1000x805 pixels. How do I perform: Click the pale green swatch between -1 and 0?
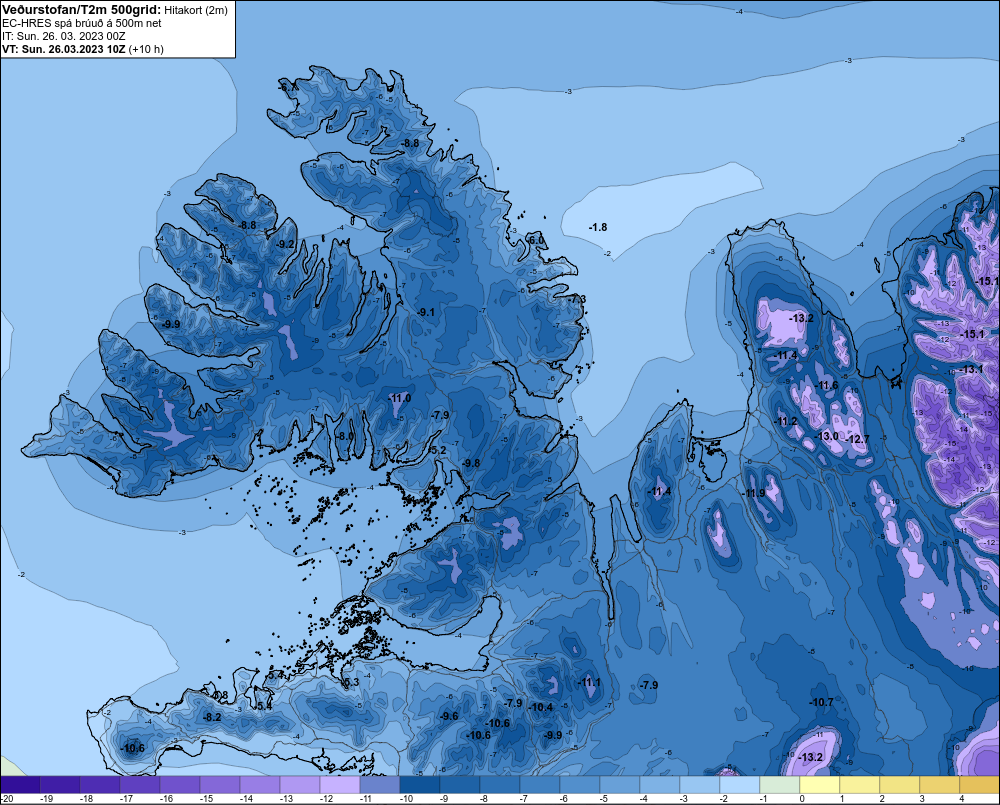tap(779, 784)
